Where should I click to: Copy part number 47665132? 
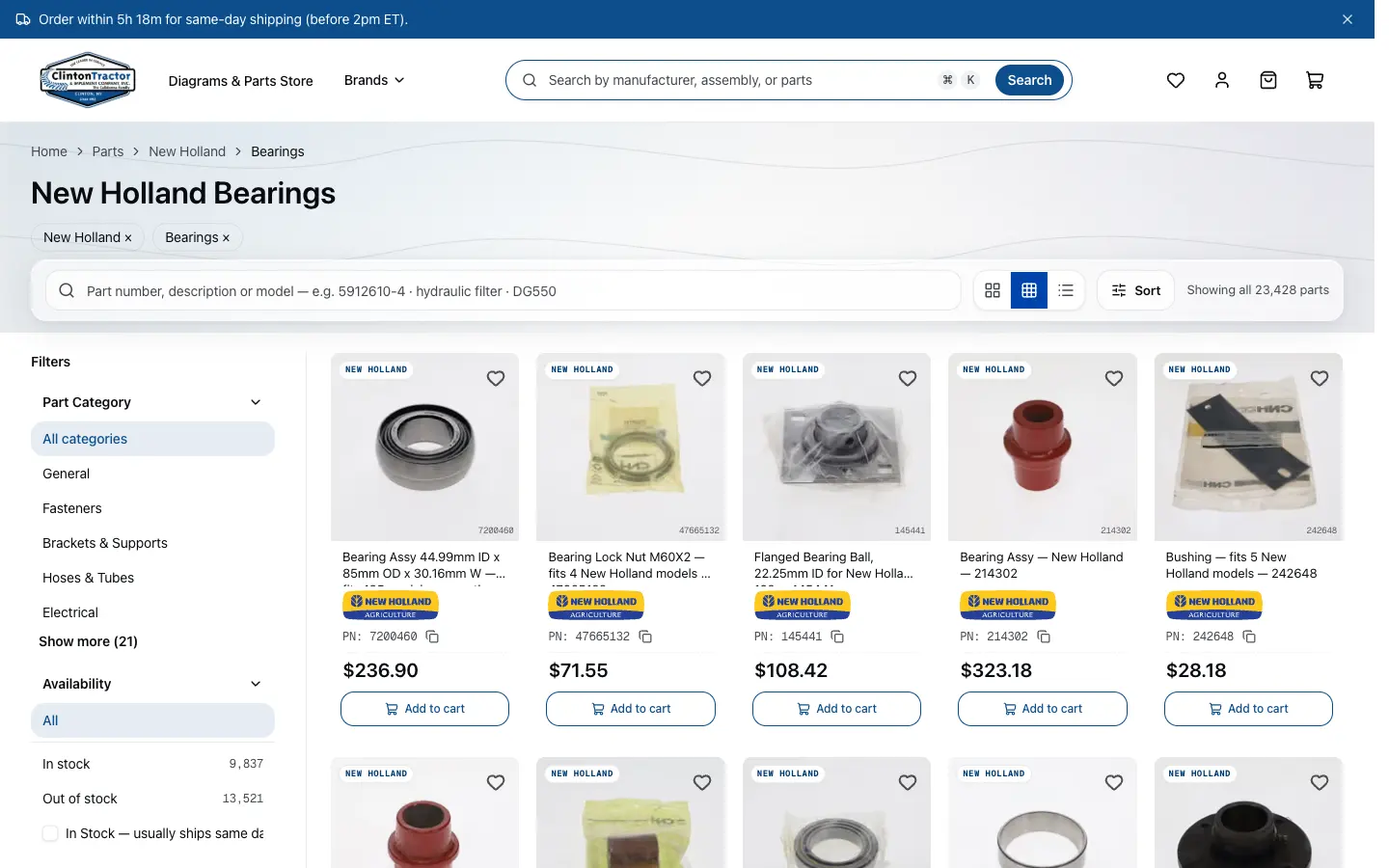(645, 637)
